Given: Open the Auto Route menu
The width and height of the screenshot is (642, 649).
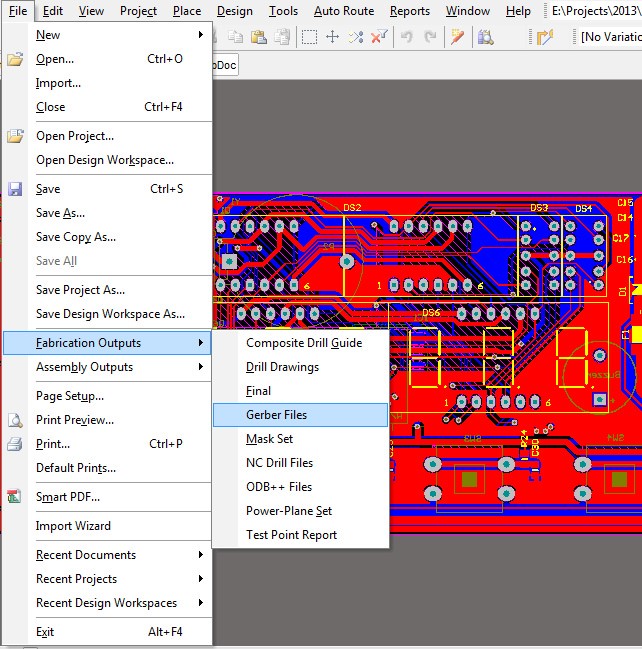Looking at the screenshot, I should [343, 11].
